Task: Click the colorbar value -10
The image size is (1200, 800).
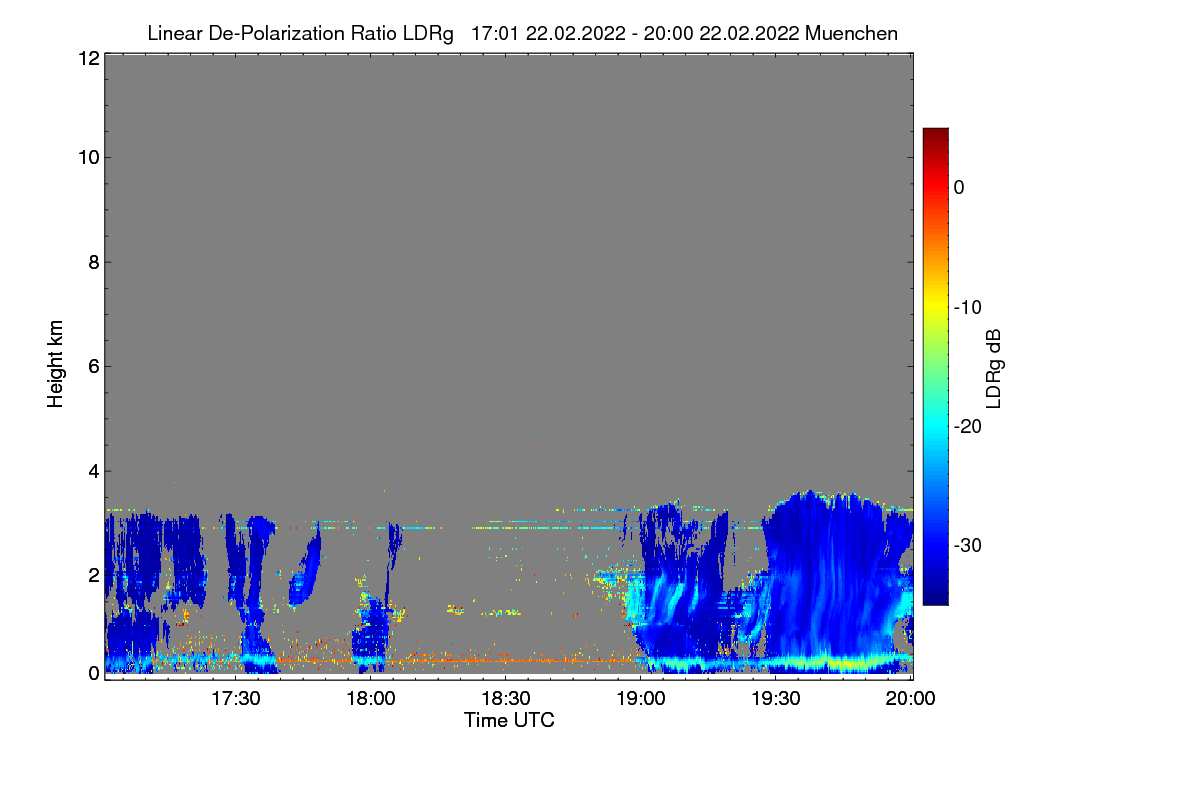Action: coord(967,307)
